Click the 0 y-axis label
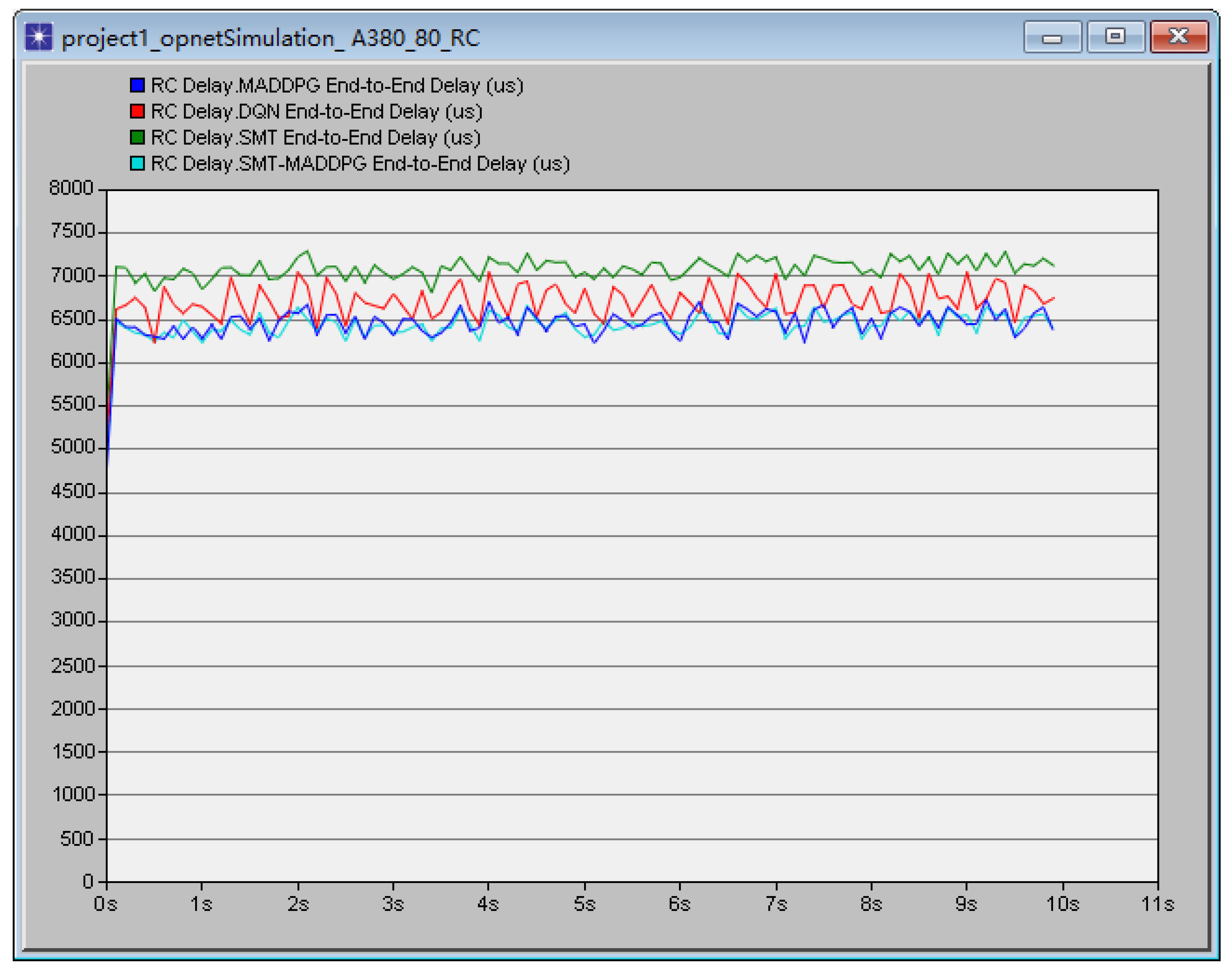1232x970 pixels. coord(87,881)
